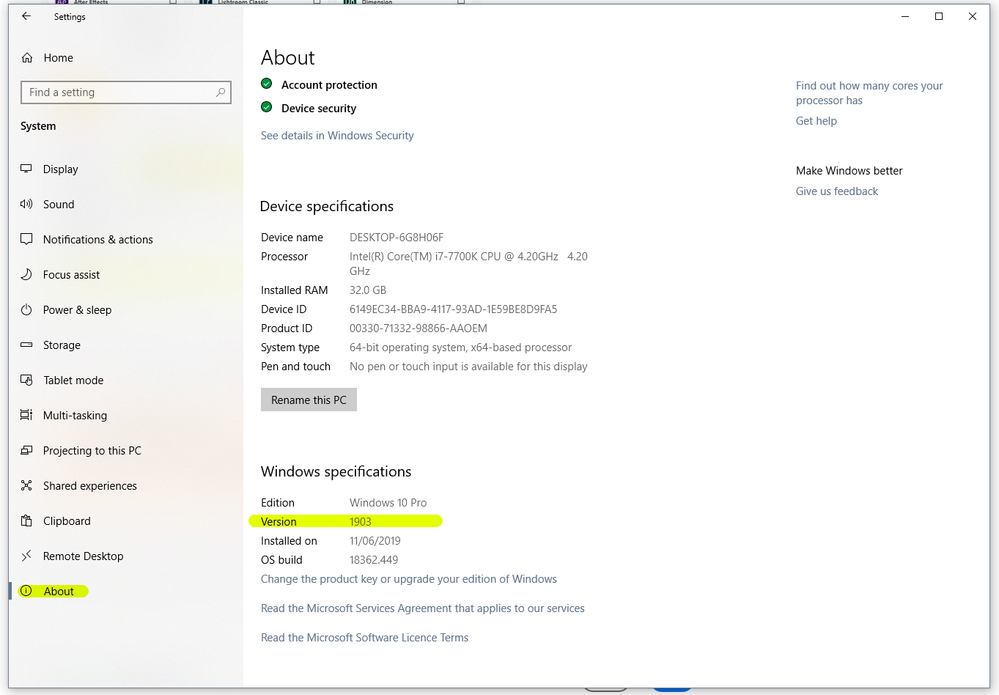Click the Display monitor icon
999x695 pixels.
coord(26,169)
